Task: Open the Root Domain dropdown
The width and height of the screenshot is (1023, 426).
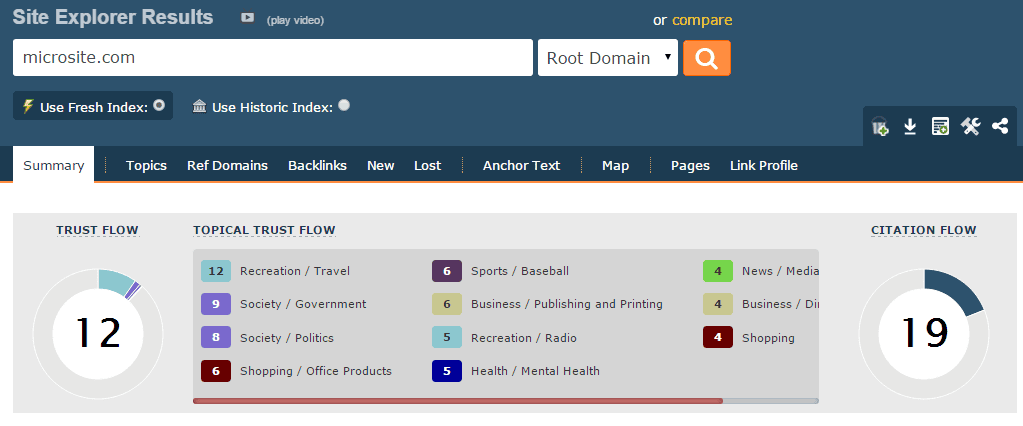Action: (x=608, y=58)
